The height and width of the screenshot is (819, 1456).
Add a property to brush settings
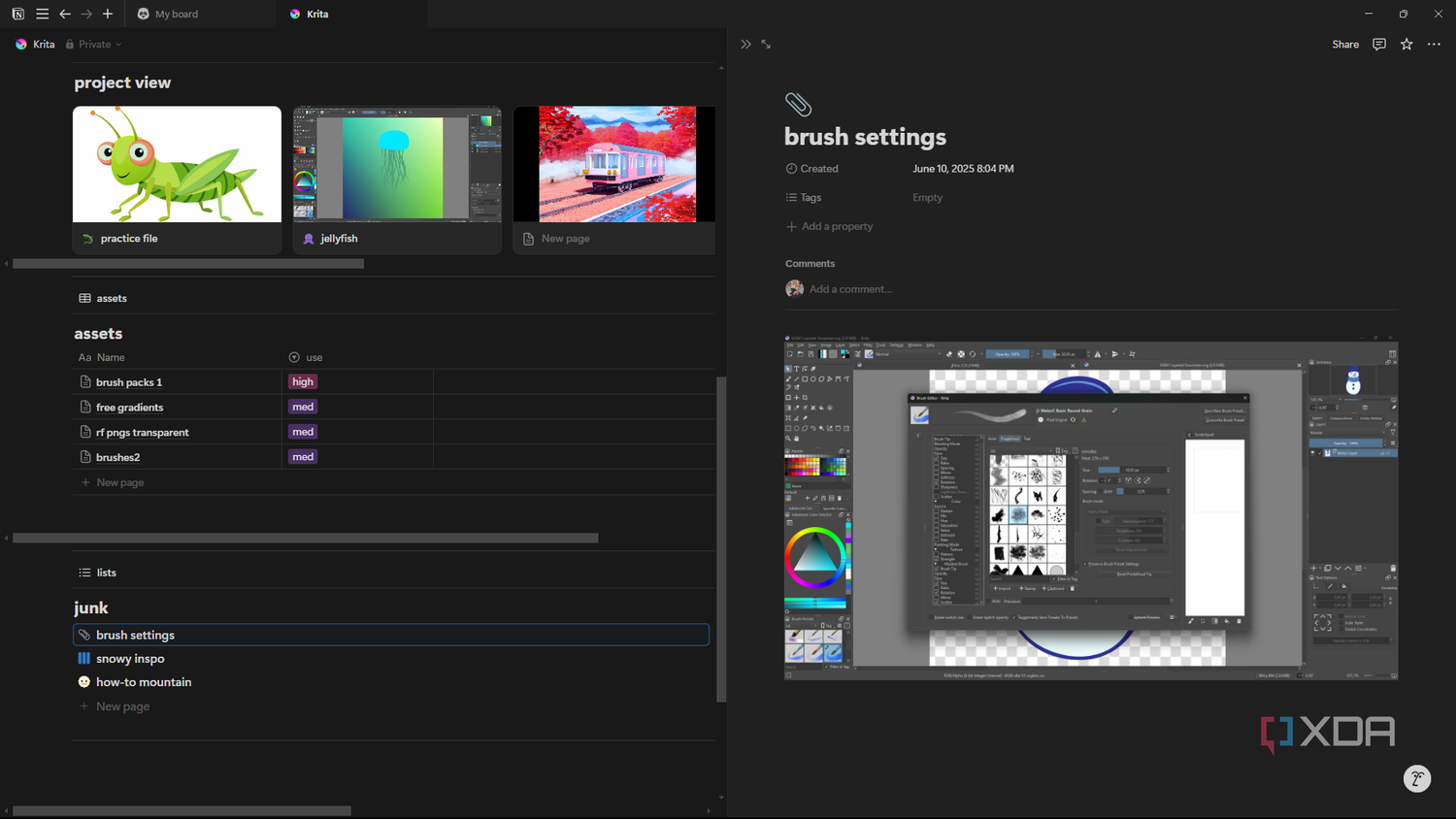830,226
